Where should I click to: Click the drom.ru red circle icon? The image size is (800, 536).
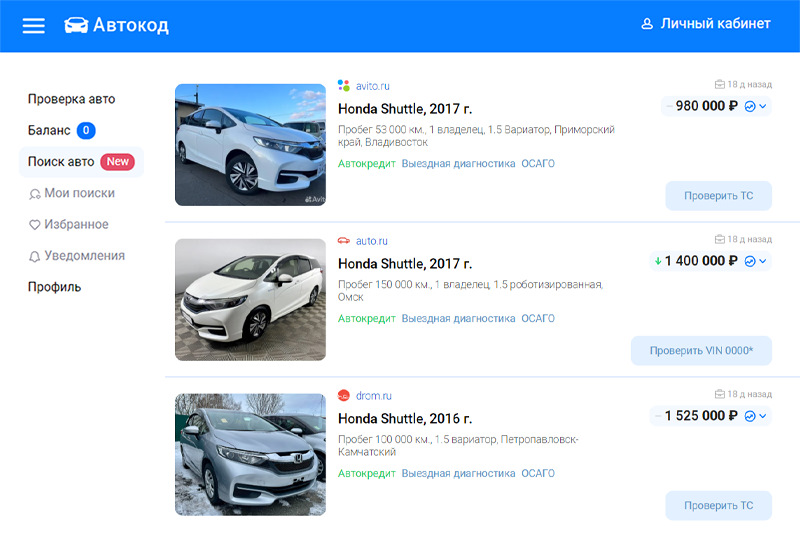343,395
